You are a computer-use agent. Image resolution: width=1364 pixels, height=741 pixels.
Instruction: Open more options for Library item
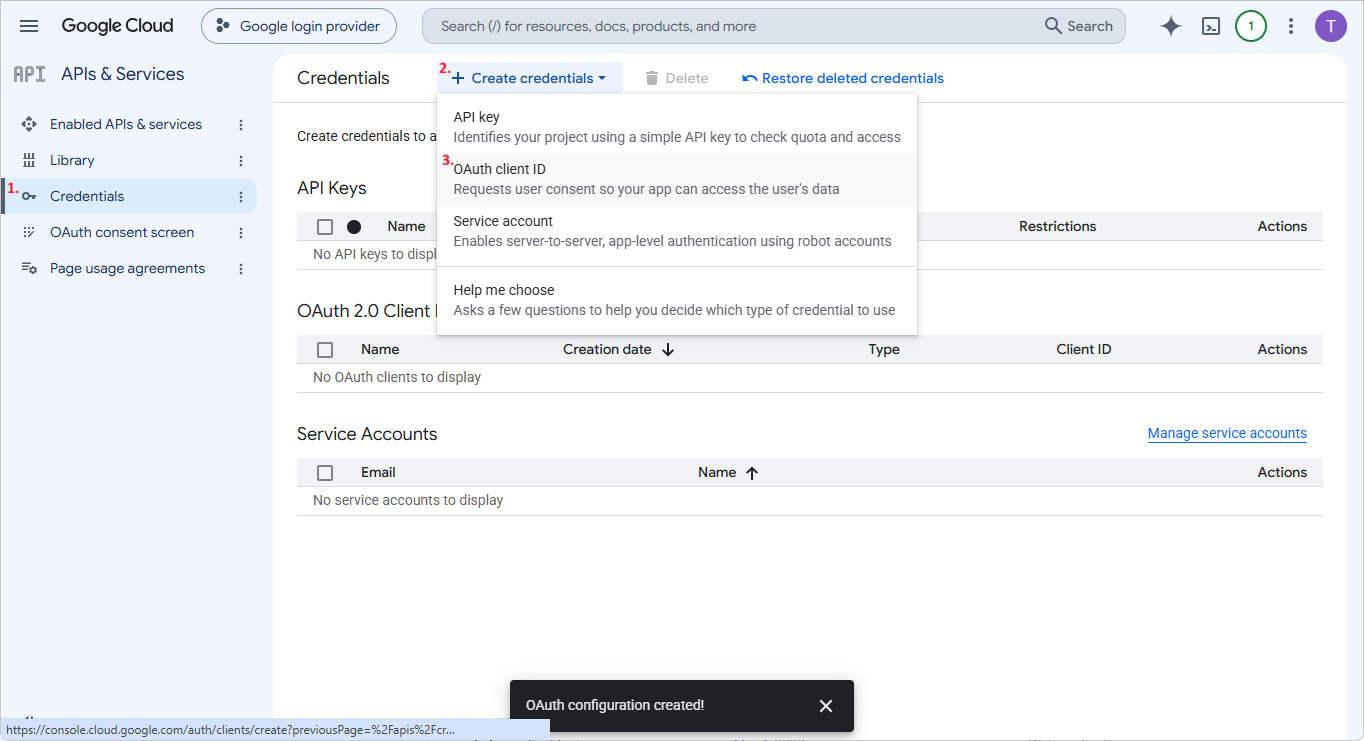point(241,161)
